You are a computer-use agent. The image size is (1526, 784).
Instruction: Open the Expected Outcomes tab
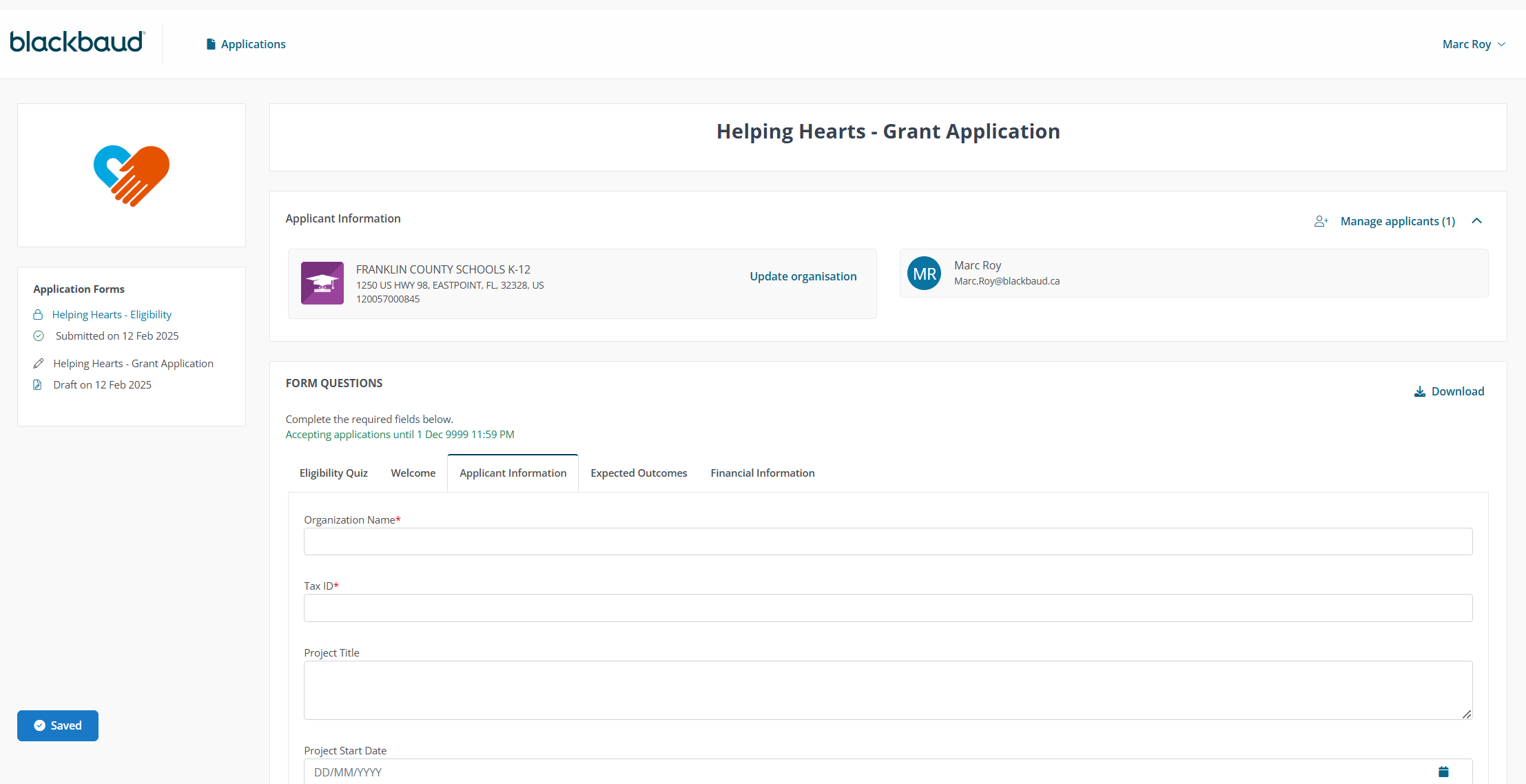[639, 473]
